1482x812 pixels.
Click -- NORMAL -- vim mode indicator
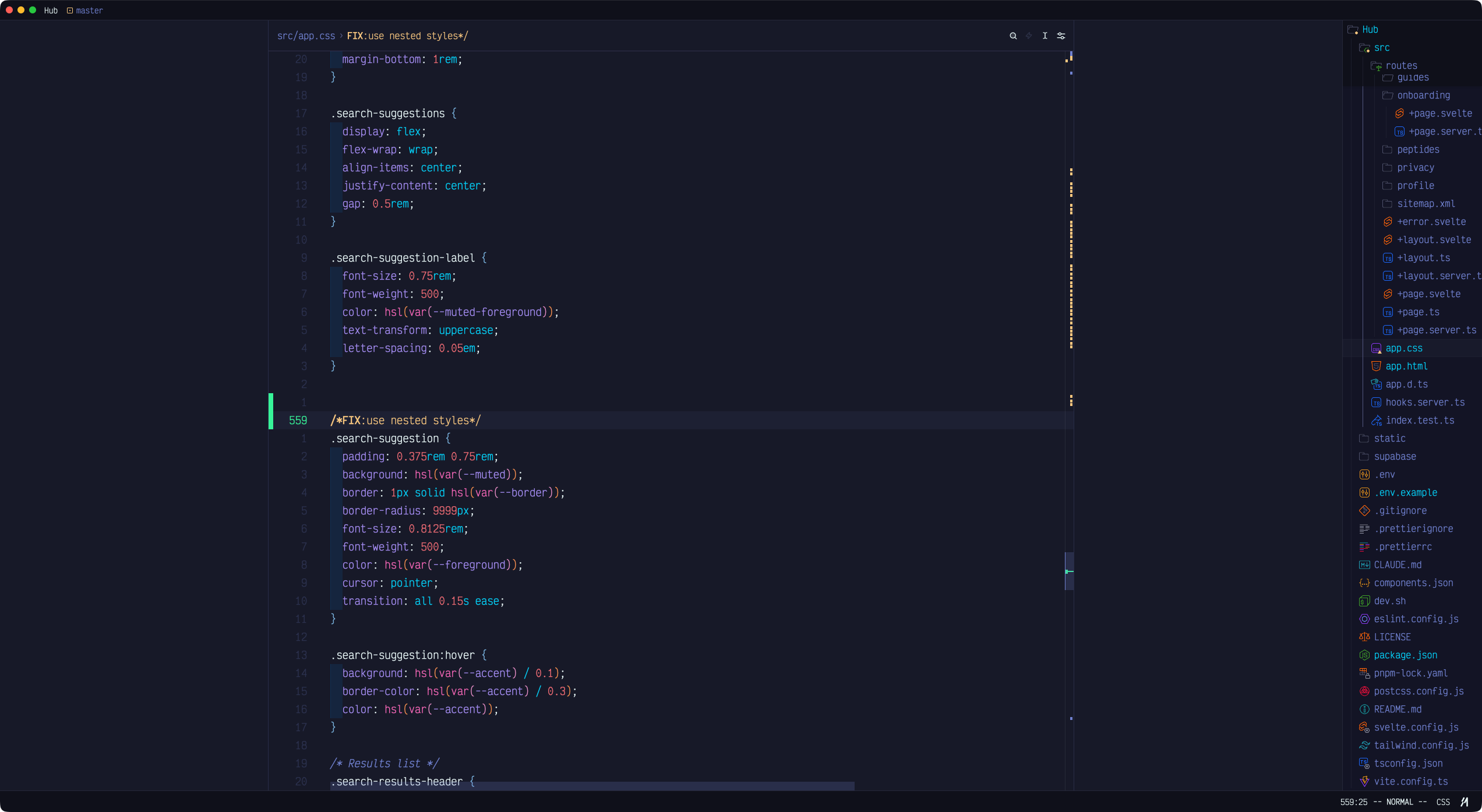coord(1399,802)
